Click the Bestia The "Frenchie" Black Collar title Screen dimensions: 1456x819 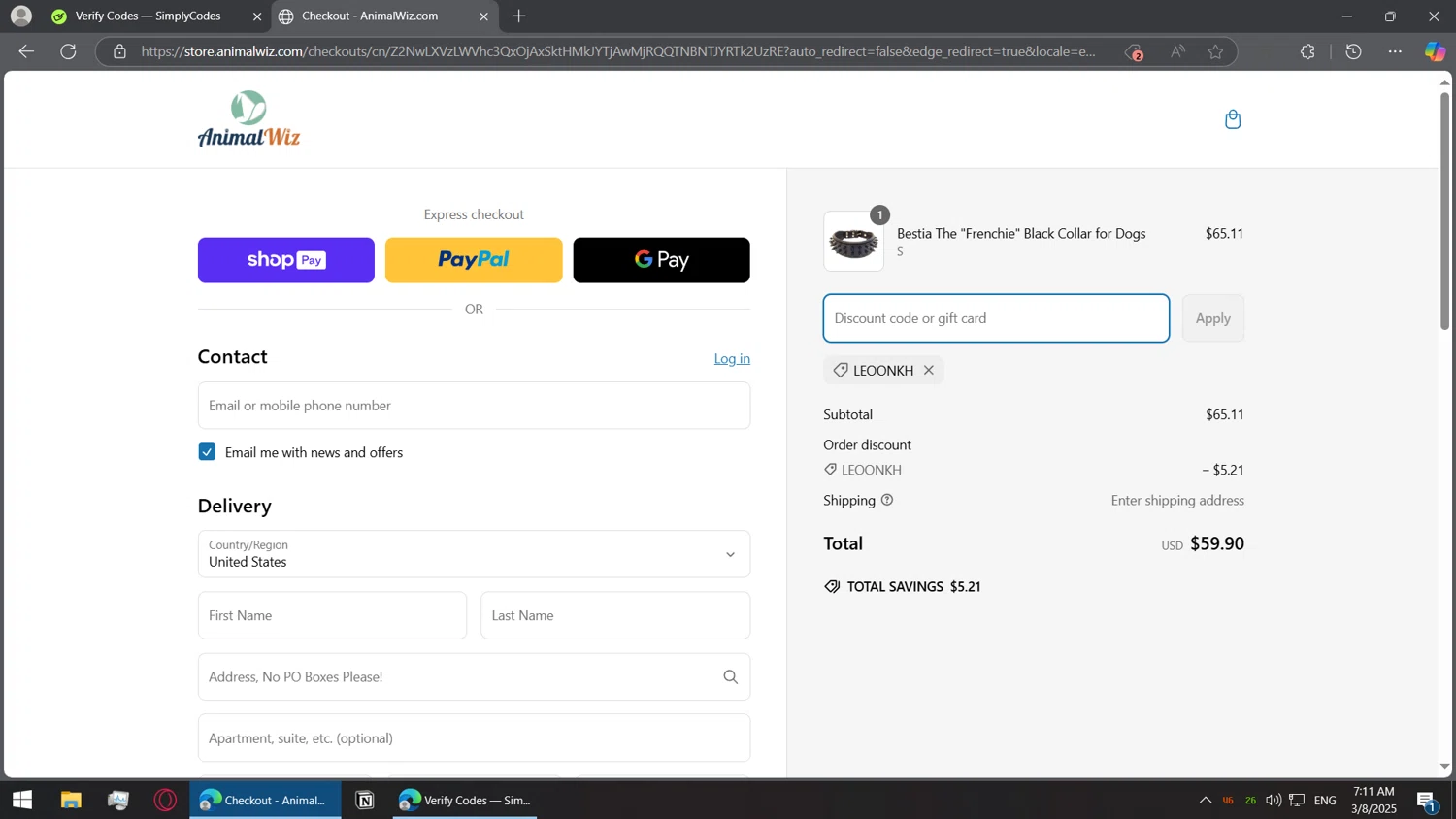coord(1021,233)
